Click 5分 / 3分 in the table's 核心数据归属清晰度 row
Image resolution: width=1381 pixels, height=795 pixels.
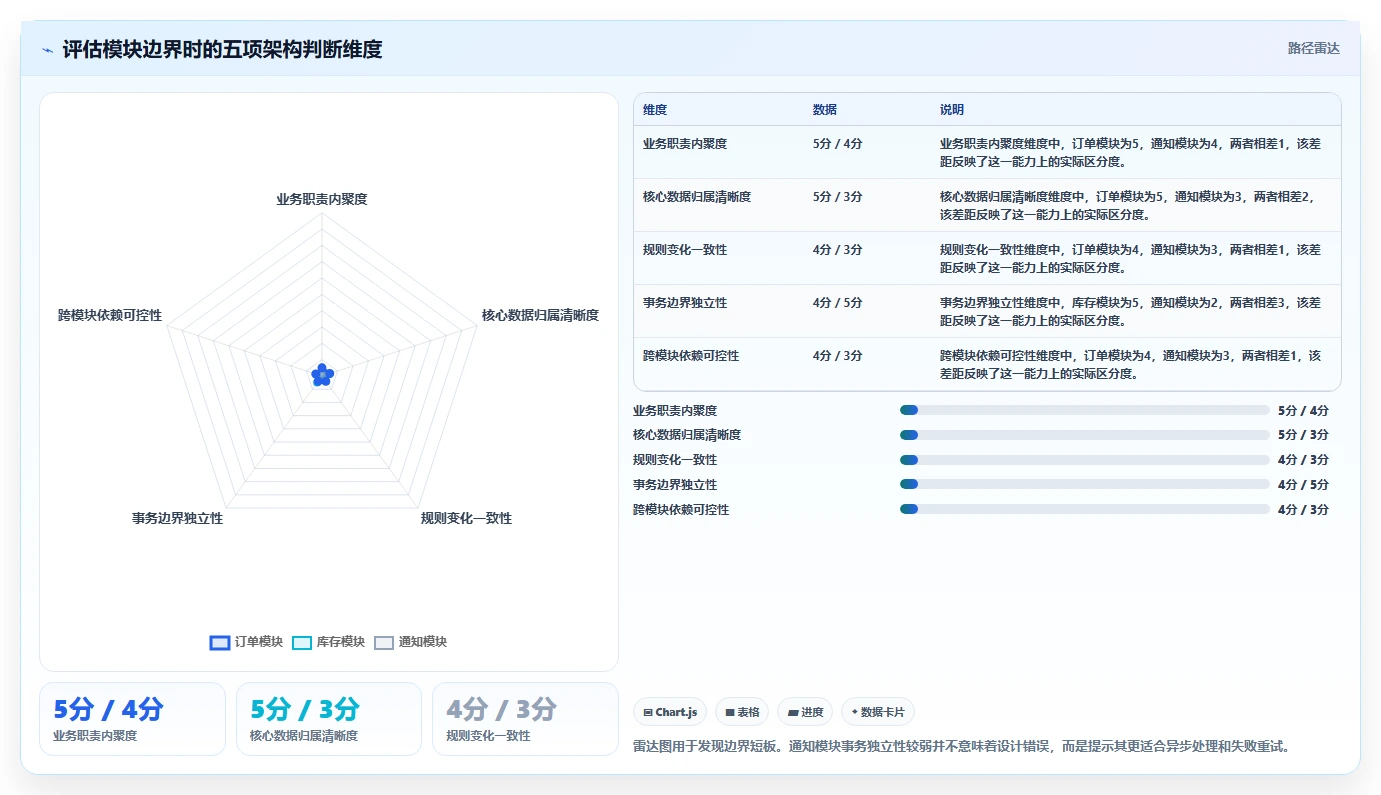(838, 197)
